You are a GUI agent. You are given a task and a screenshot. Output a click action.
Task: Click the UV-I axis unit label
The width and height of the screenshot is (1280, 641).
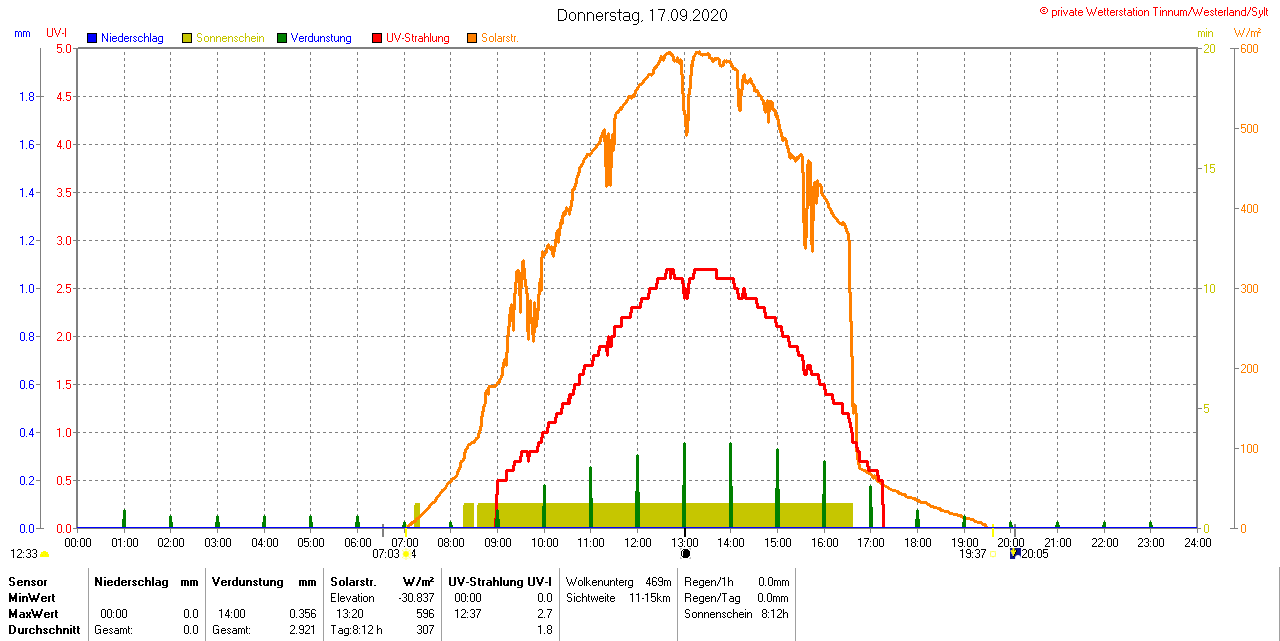click(57, 33)
